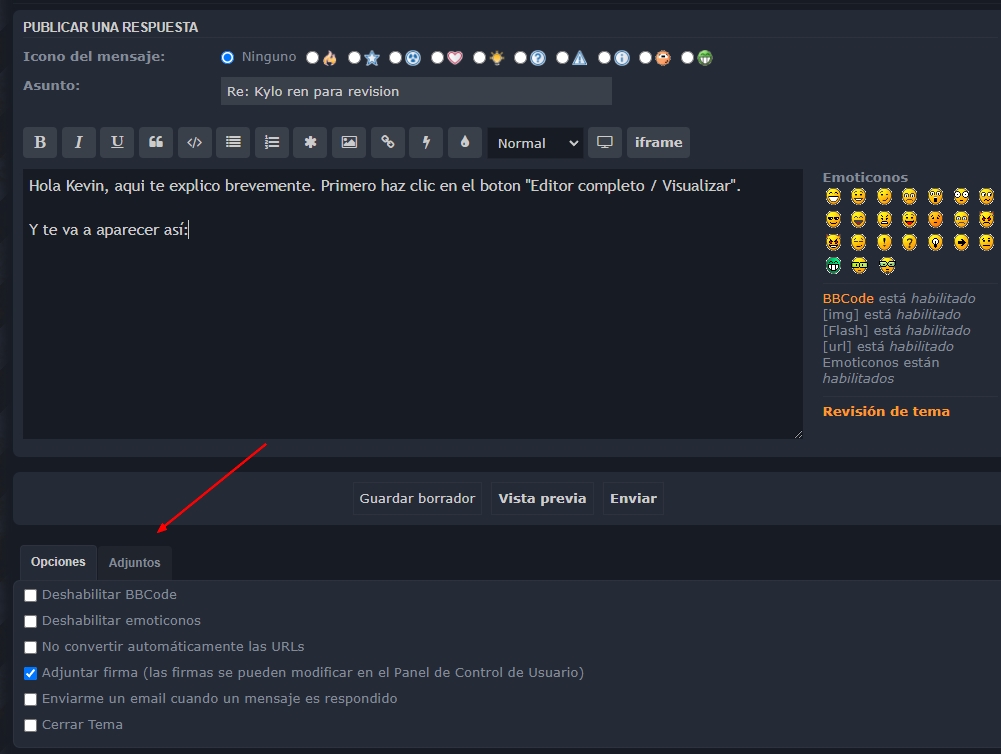
Task: Select the Opciones tab
Action: [58, 562]
